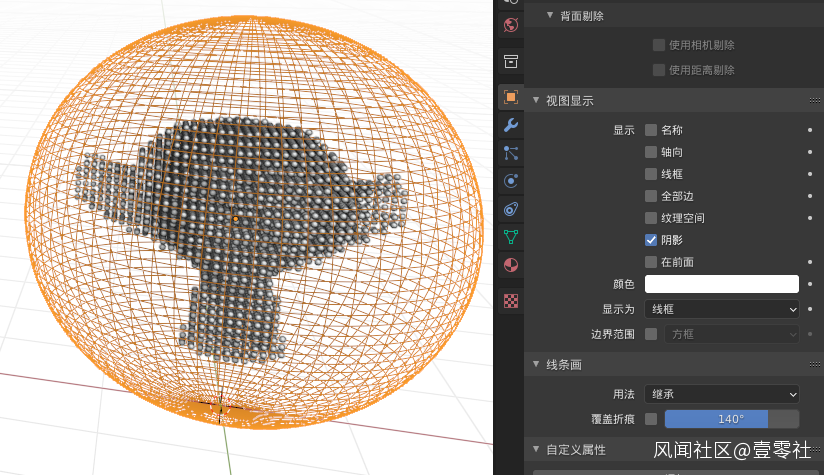Open the checkerboard Texture tab
The height and width of the screenshot is (475, 824).
point(511,301)
